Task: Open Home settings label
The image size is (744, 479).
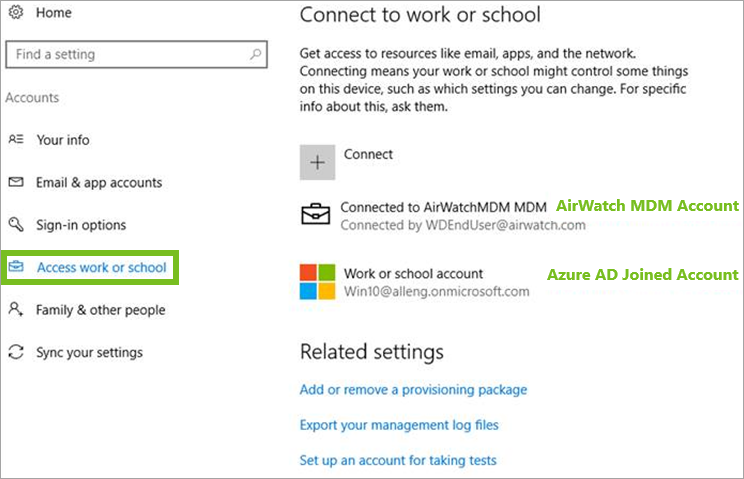Action: click(x=54, y=13)
